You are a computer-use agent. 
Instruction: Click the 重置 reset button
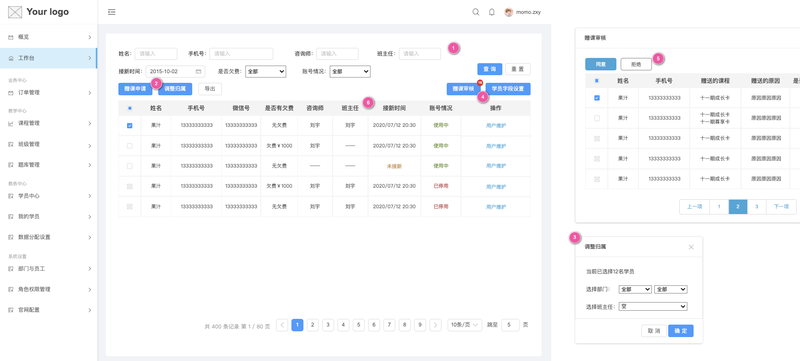tap(517, 69)
